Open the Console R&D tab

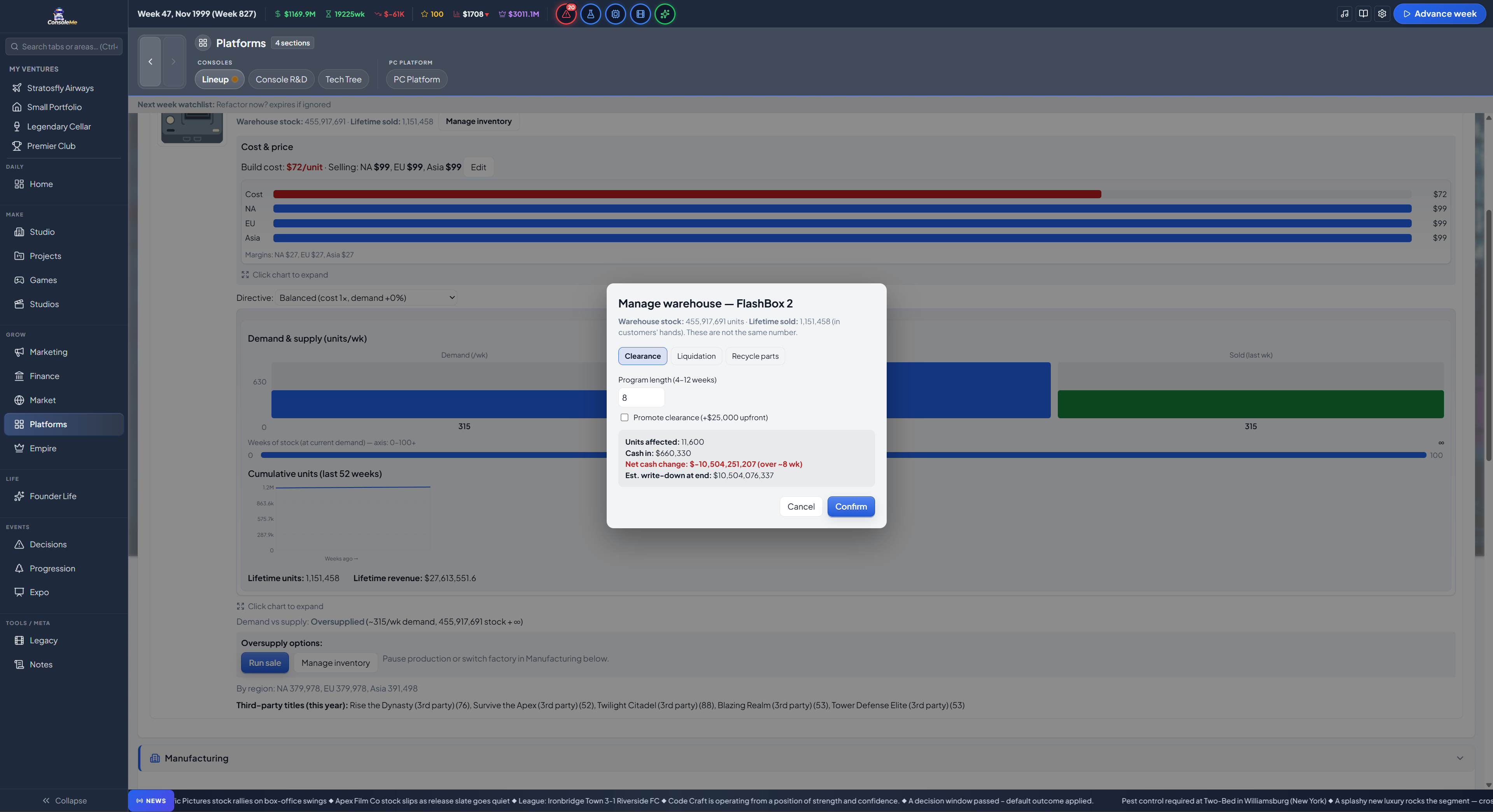[281, 79]
